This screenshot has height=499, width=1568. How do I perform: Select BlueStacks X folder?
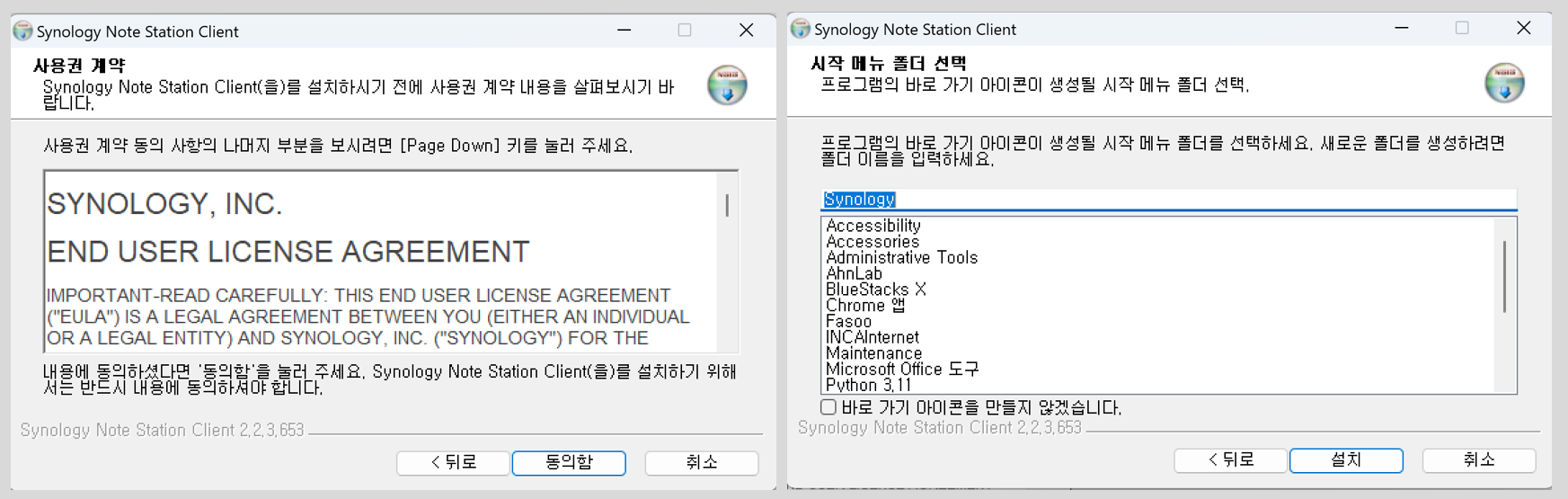(x=876, y=290)
